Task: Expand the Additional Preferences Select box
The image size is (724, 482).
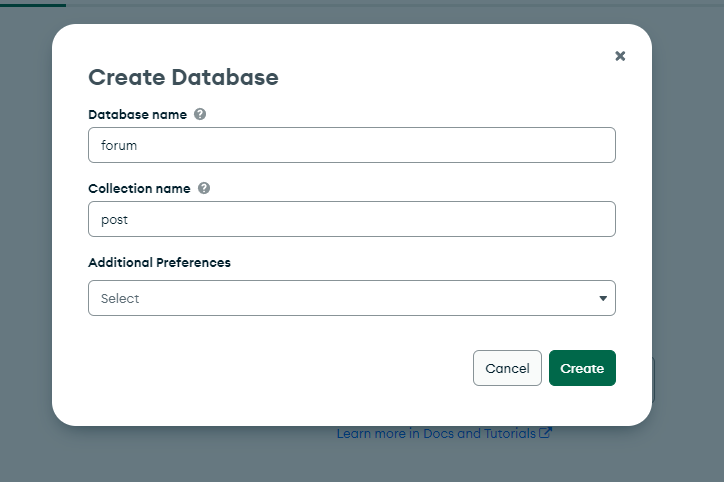Action: coord(352,298)
